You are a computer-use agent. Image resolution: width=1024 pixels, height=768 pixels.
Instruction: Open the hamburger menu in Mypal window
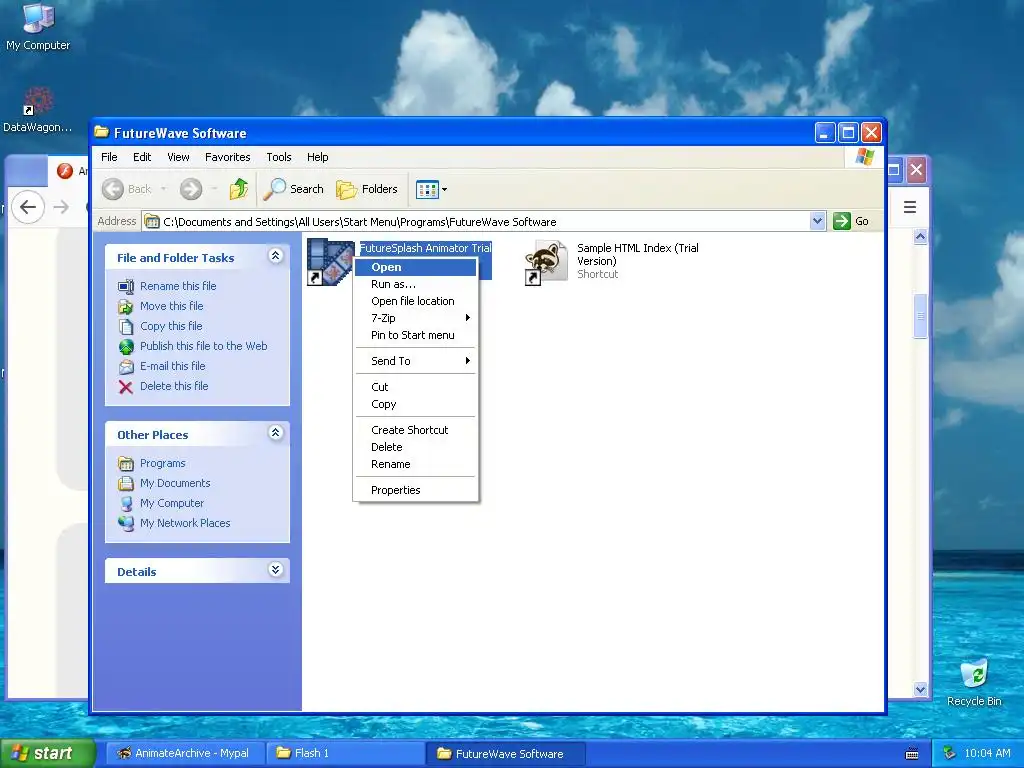[910, 207]
